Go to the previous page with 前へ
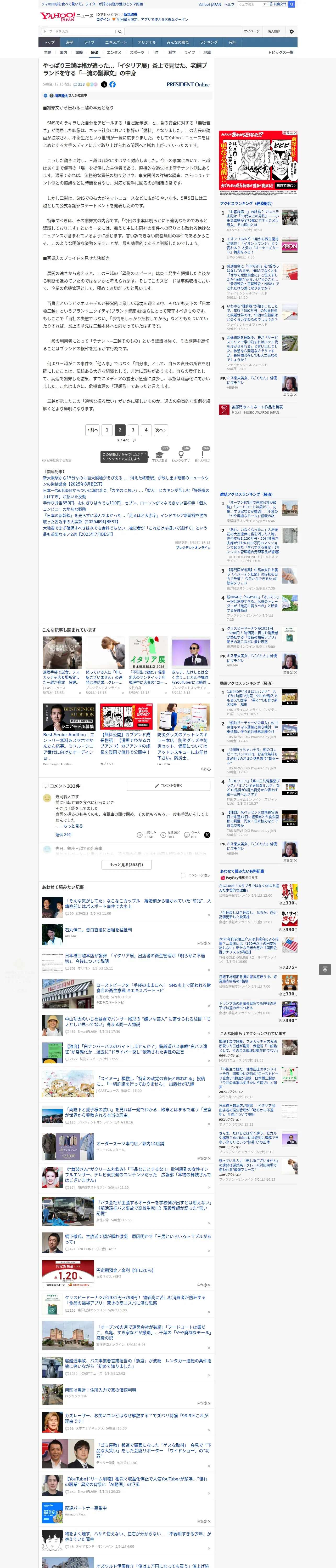 [x=93, y=430]
